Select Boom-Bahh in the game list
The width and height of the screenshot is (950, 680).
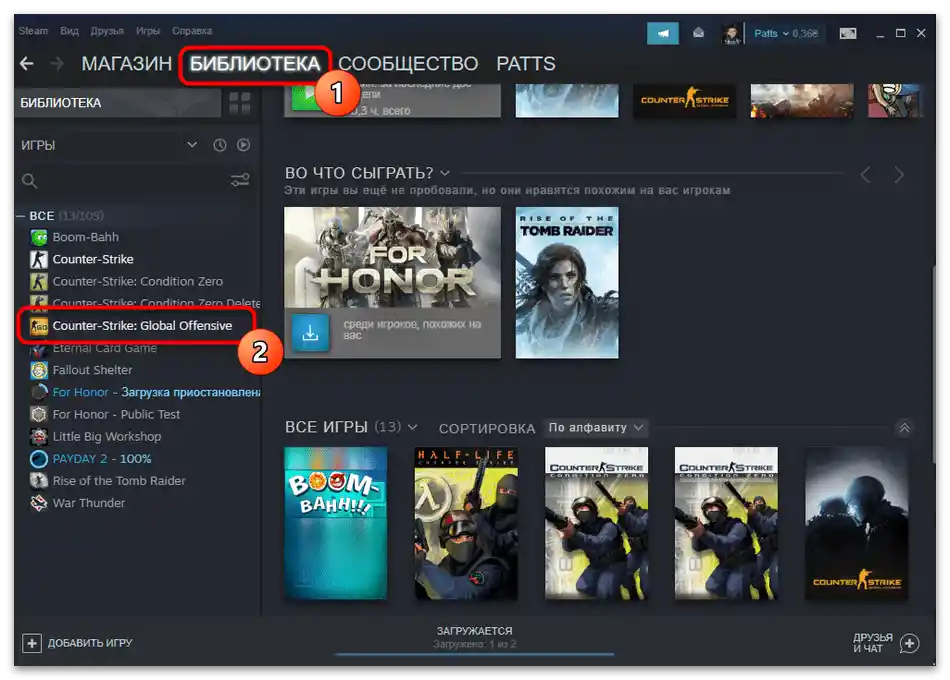(85, 237)
